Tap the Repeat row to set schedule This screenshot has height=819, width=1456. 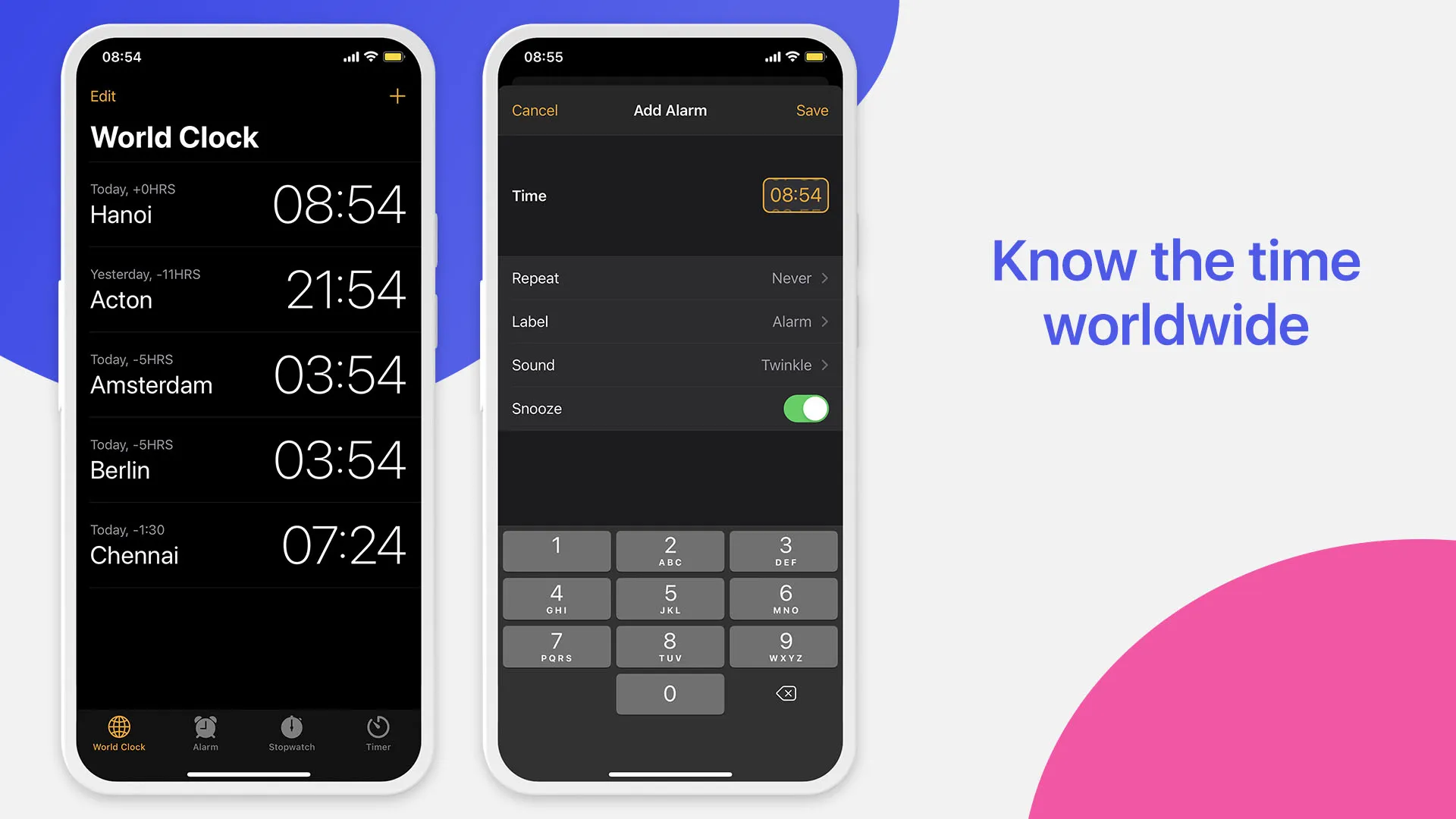tap(669, 278)
